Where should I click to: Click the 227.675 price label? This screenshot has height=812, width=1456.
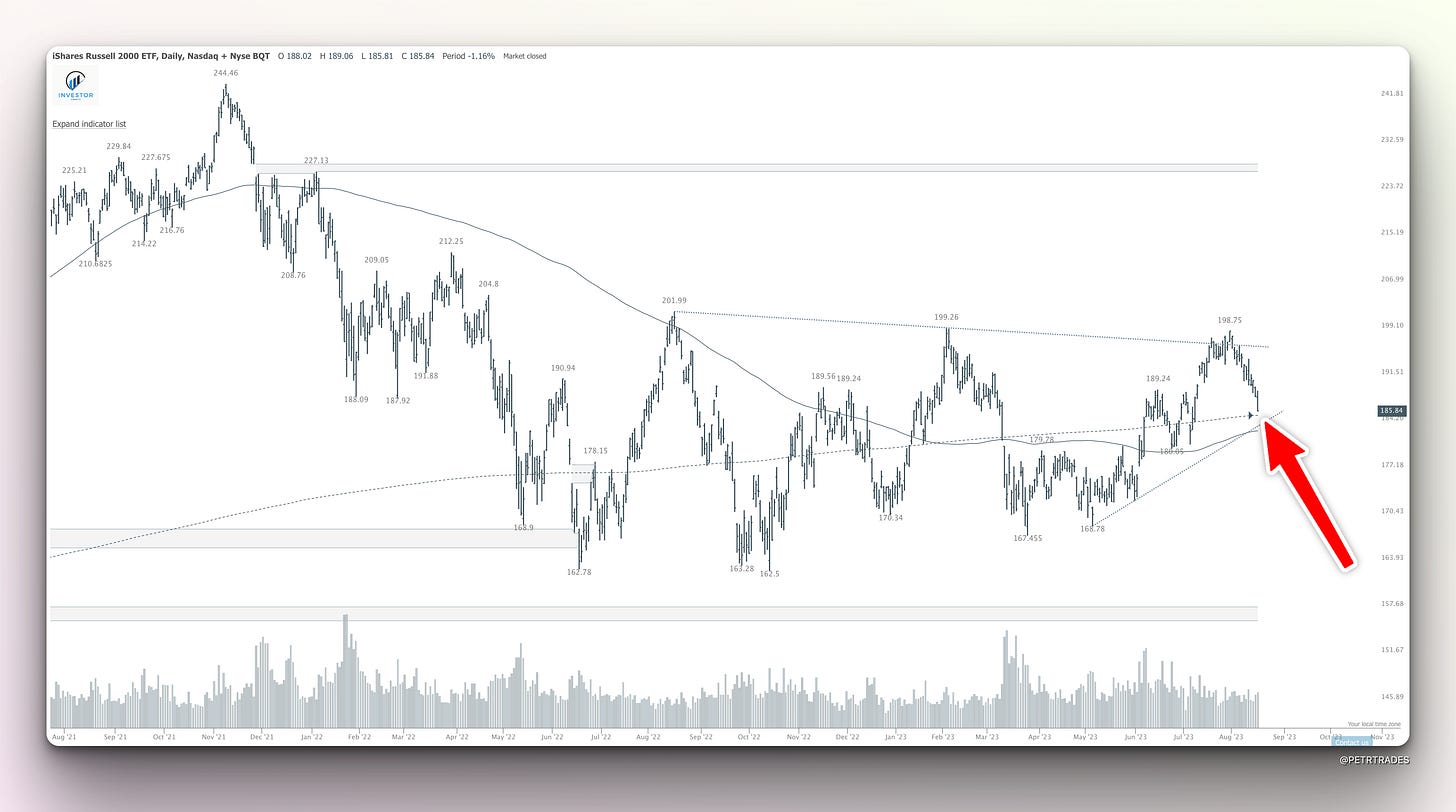pos(155,157)
